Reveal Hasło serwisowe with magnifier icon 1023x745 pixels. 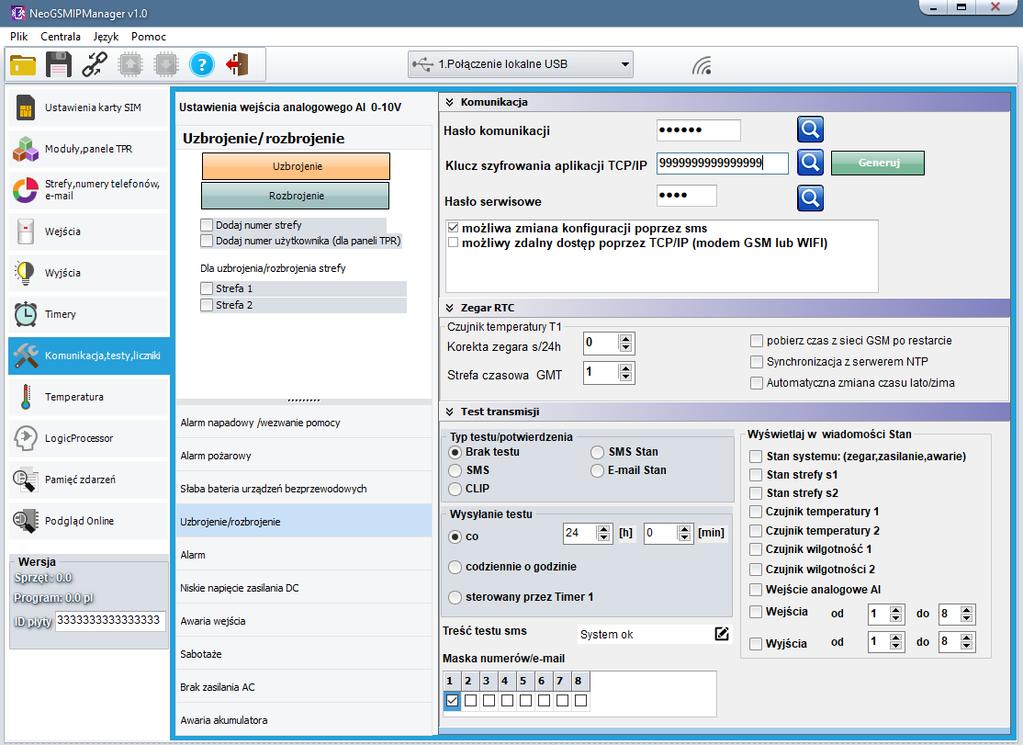810,198
